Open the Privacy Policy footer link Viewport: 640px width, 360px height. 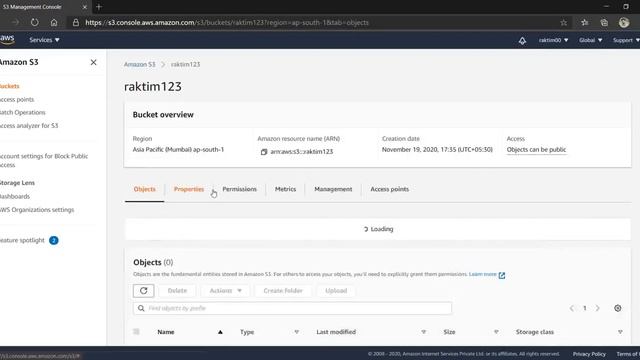coord(589,354)
